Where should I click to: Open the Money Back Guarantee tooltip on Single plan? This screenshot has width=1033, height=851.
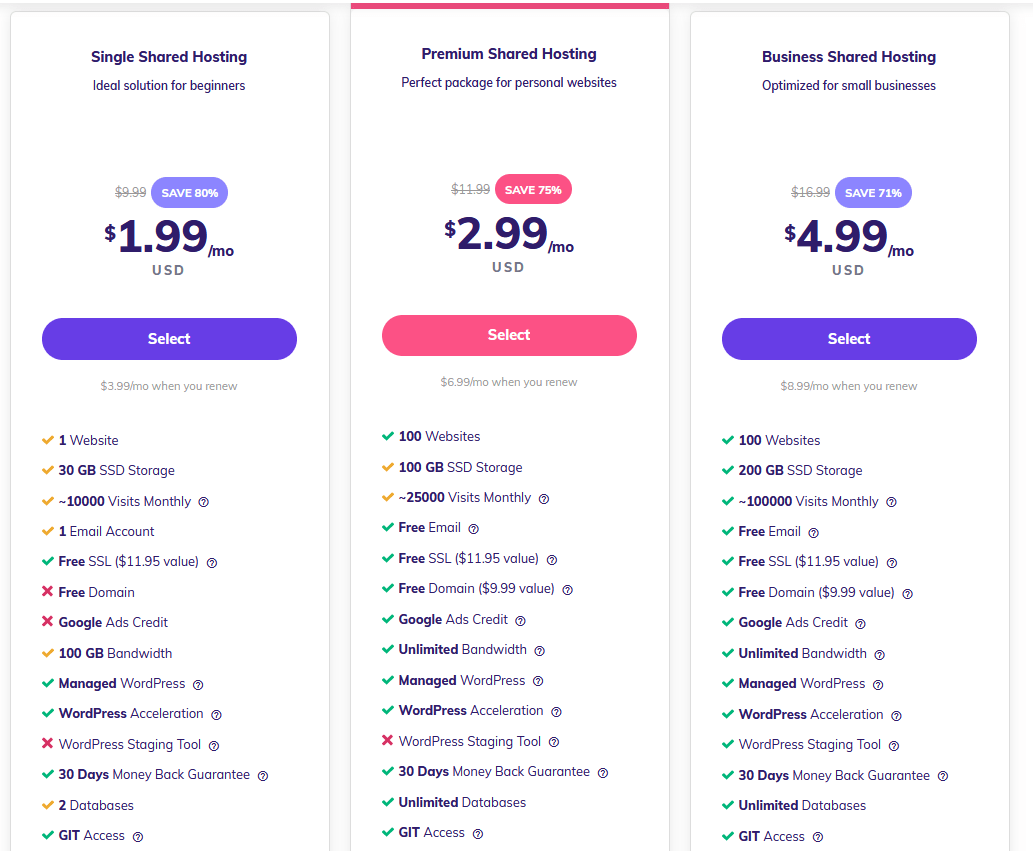[262, 775]
